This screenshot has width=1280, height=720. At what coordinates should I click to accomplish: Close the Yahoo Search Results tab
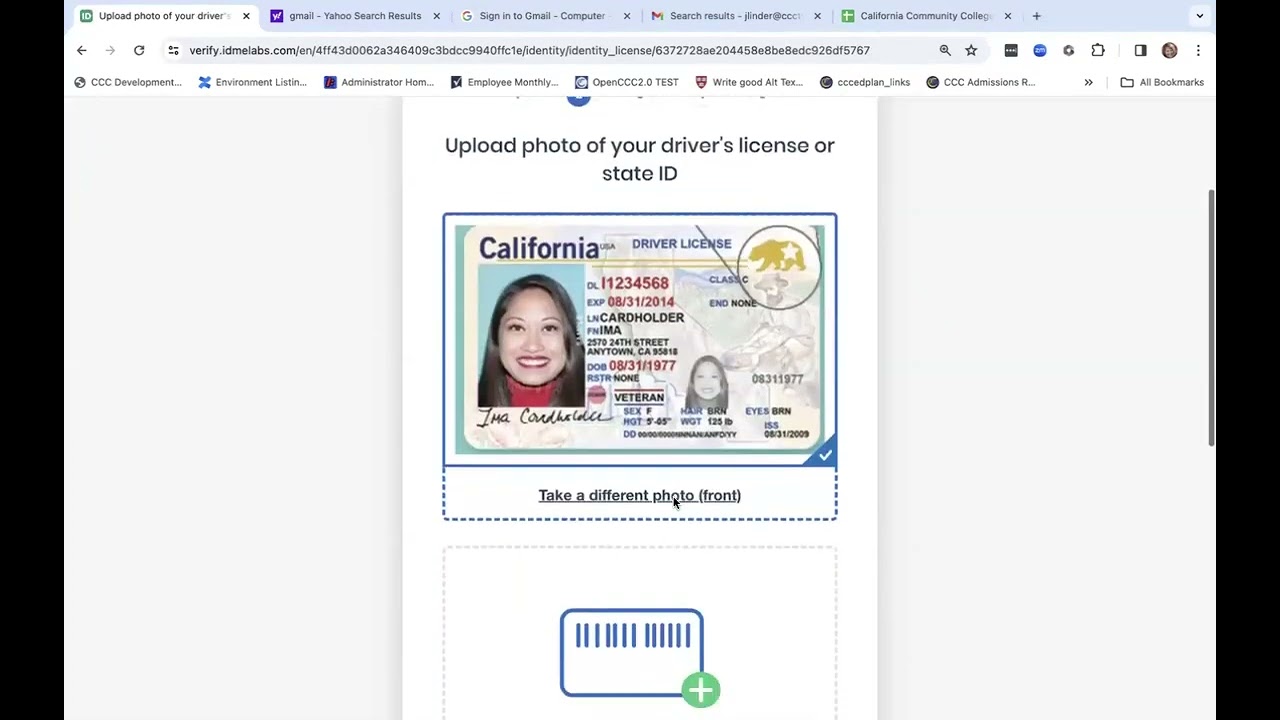point(437,16)
